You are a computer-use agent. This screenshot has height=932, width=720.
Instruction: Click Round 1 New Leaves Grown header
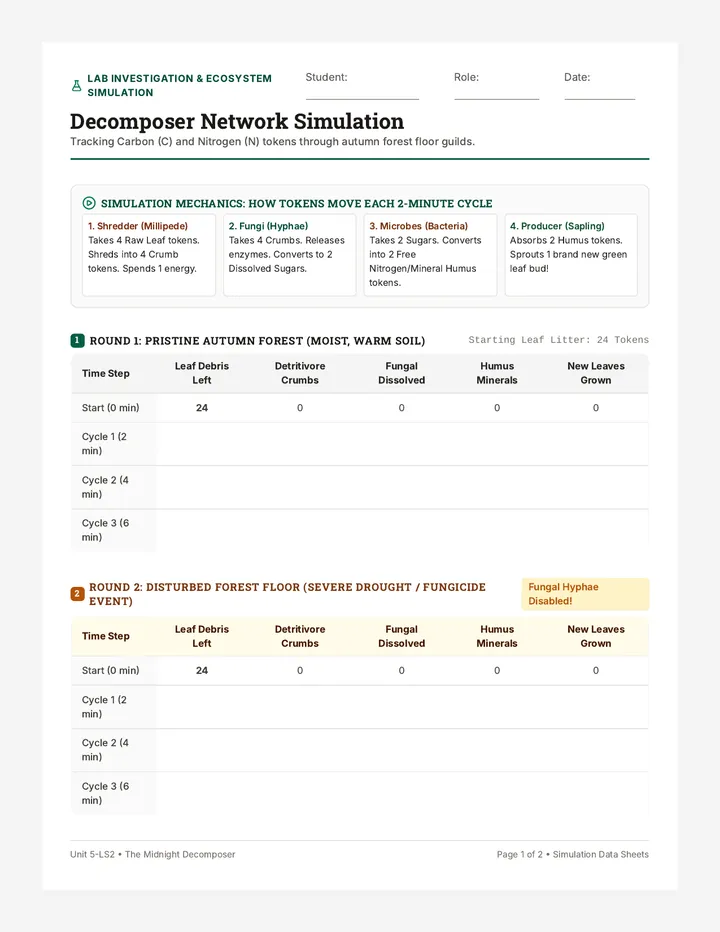tap(596, 373)
